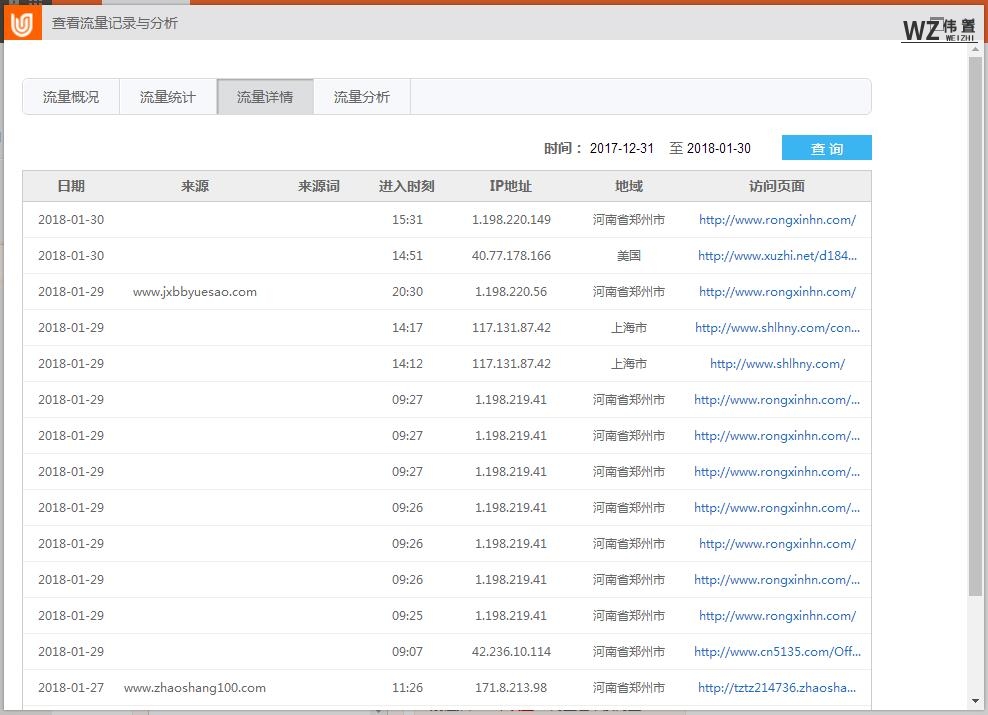Image resolution: width=988 pixels, height=715 pixels.
Task: Click the IP地址 column header
Action: [510, 186]
